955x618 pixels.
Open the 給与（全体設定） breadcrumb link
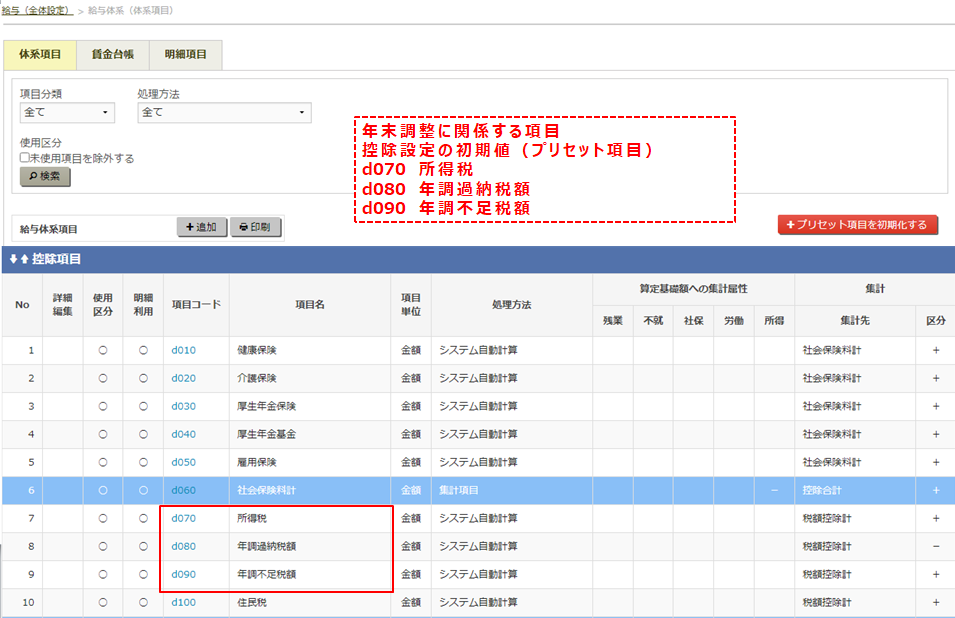(35, 10)
